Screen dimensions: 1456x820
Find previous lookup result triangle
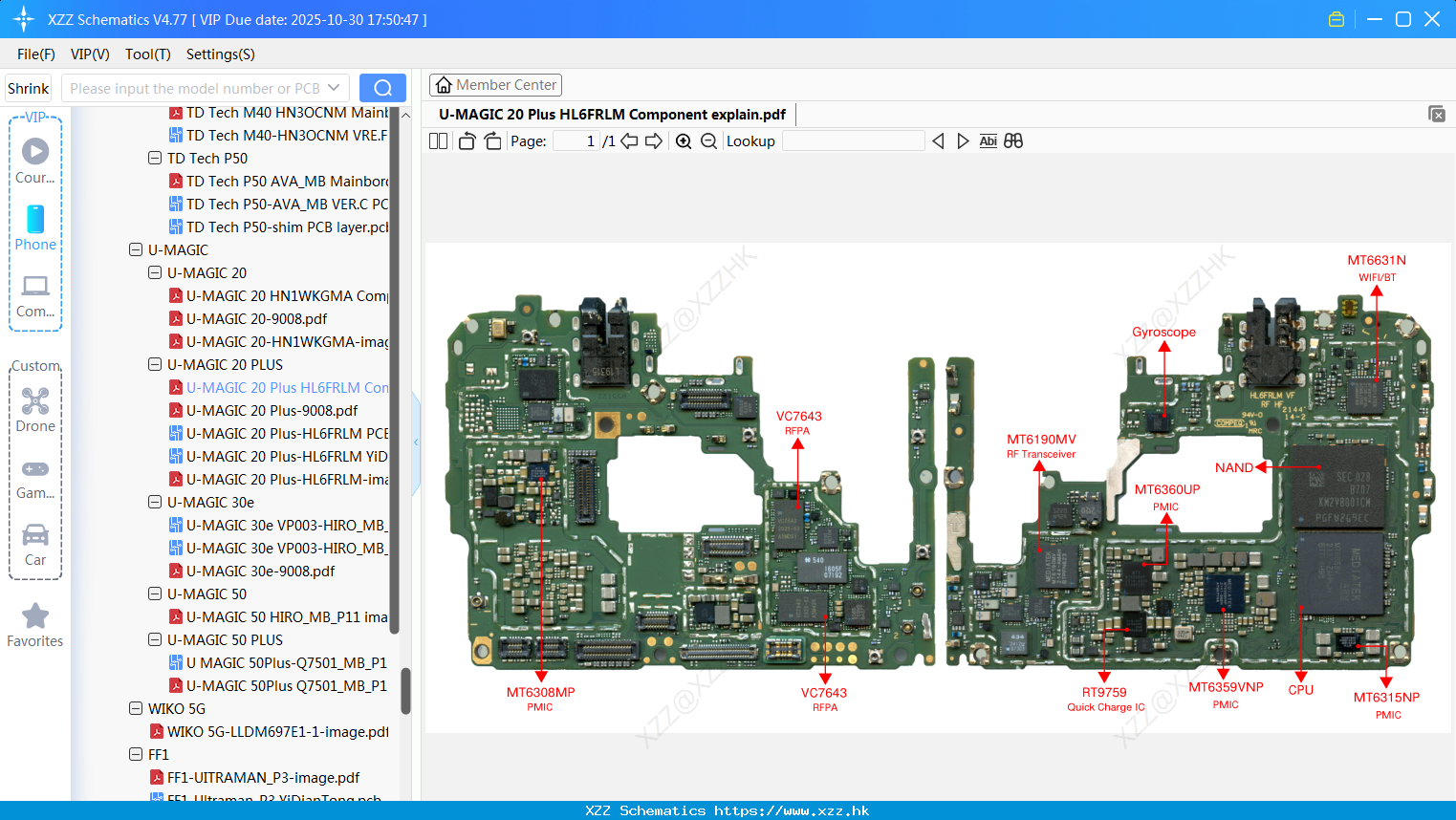pyautogui.click(x=938, y=141)
